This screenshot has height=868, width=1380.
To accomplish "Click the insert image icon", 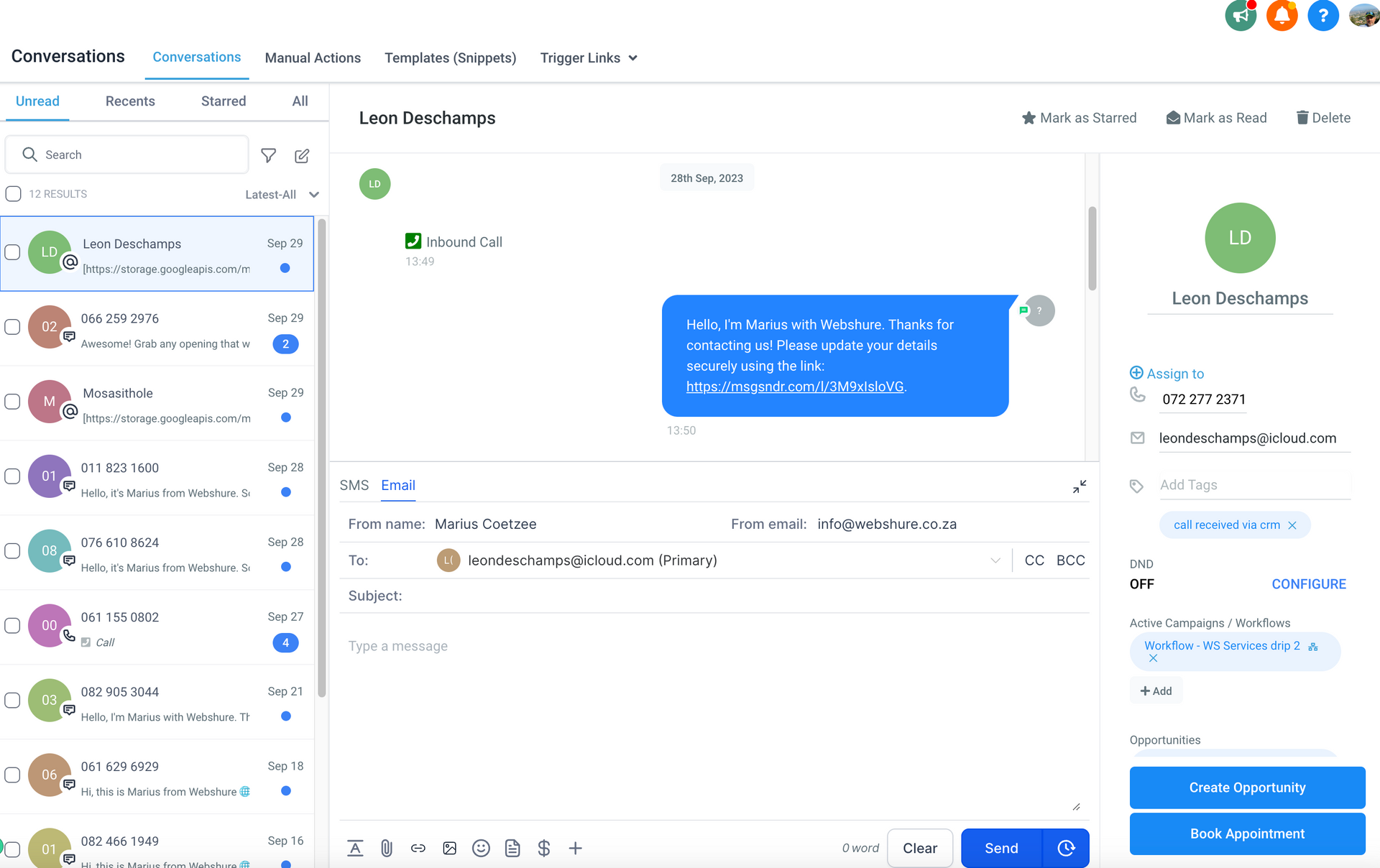I will pyautogui.click(x=450, y=848).
